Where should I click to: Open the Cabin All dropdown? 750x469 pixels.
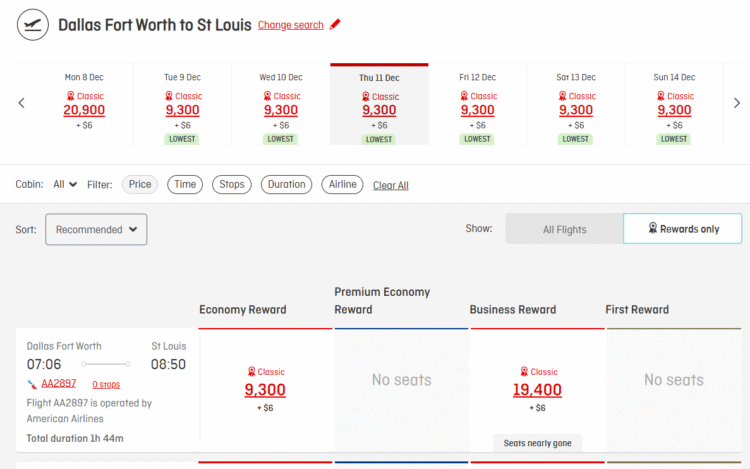tap(65, 184)
